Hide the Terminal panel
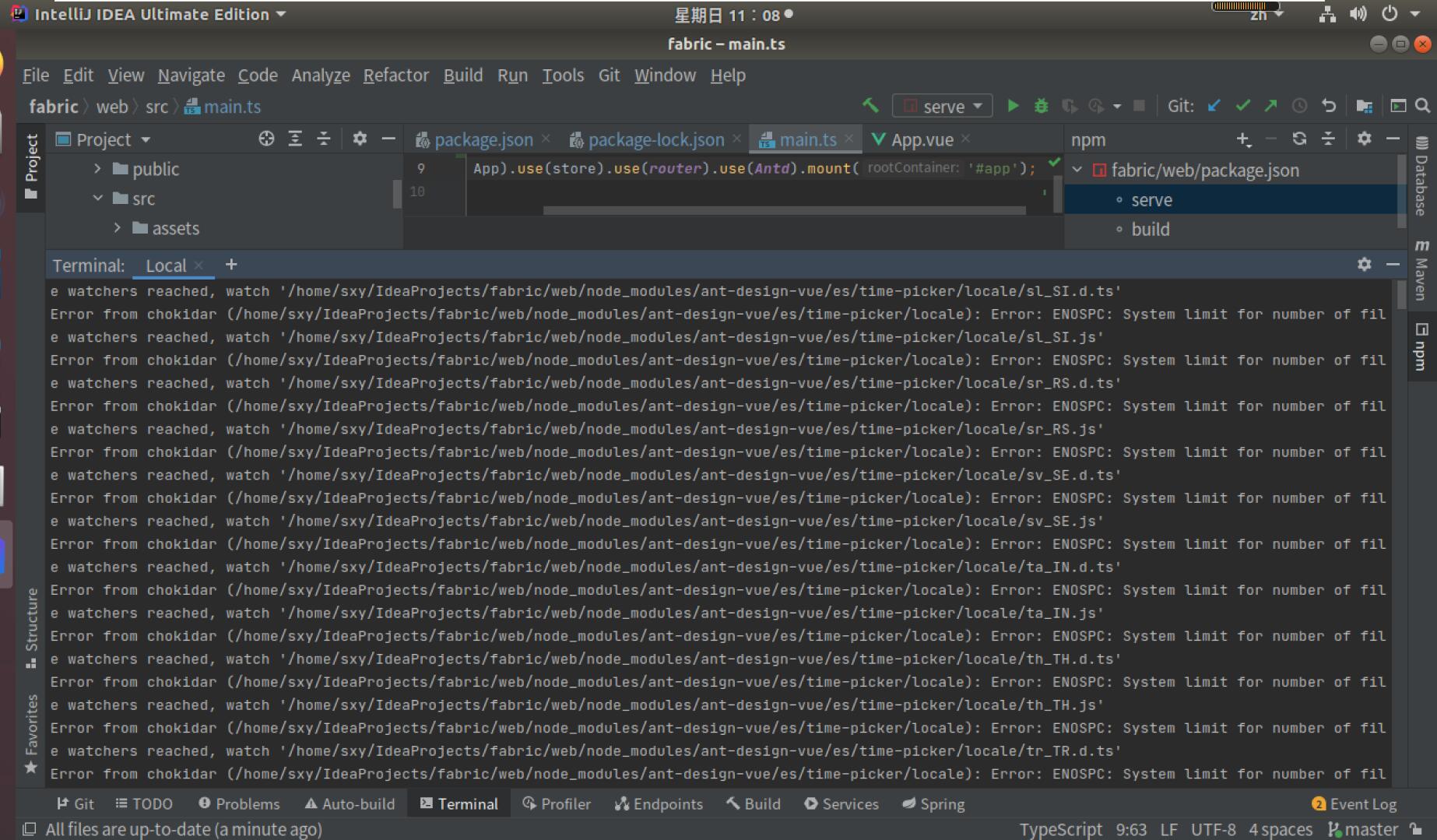The width and height of the screenshot is (1437, 840). click(x=1393, y=265)
